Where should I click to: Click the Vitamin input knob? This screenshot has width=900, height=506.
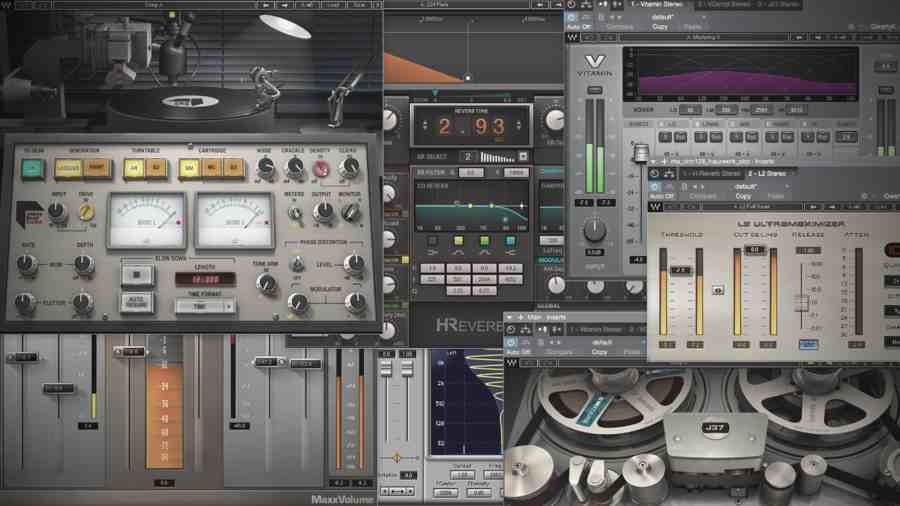coord(595,229)
